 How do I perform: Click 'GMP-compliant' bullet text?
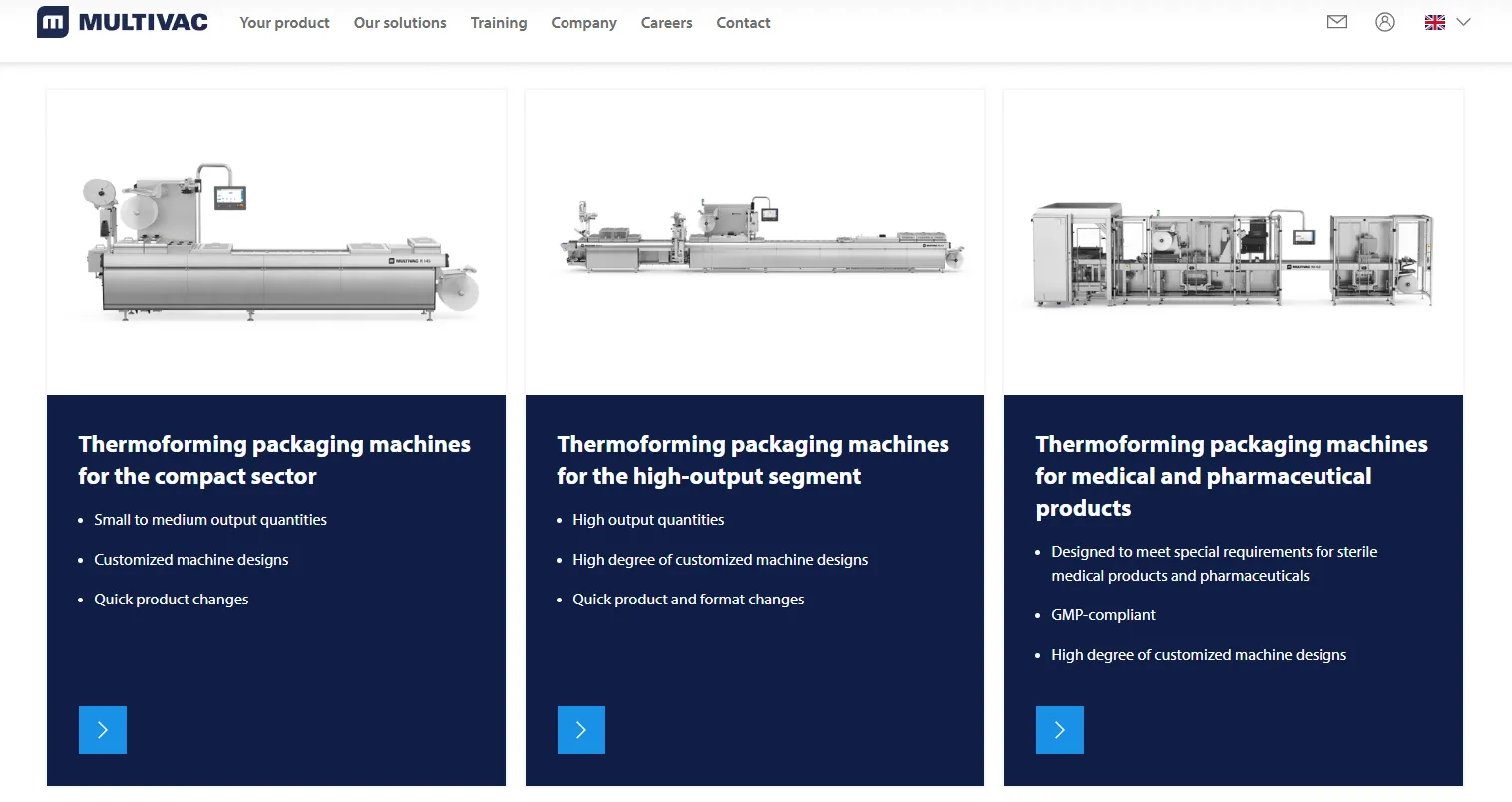(1103, 615)
